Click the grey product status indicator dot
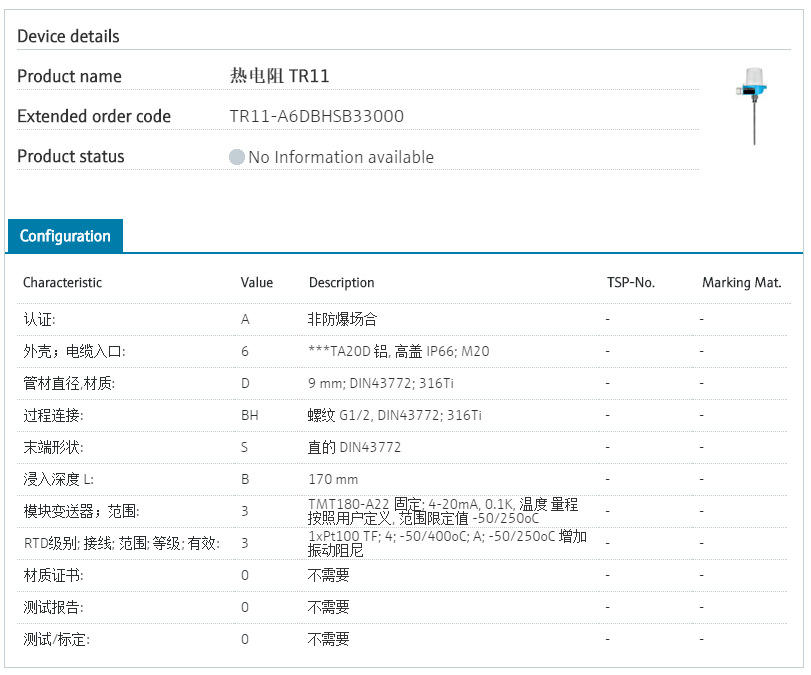Image resolution: width=811 pixels, height=675 pixels. pos(237,157)
